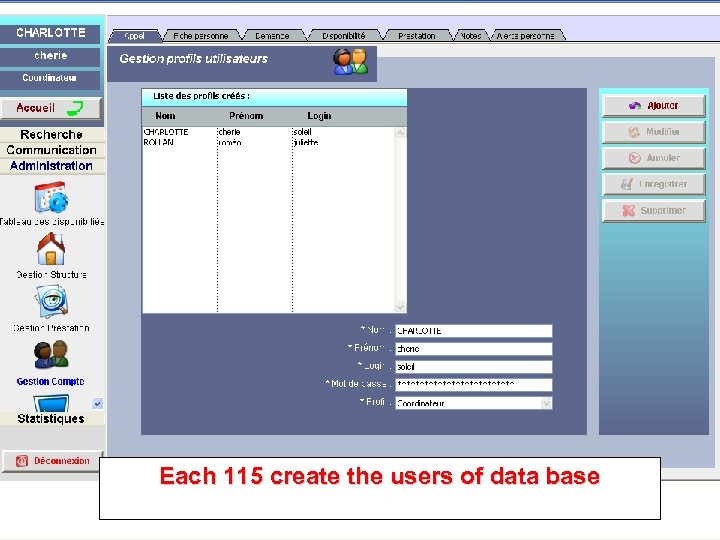Click the list scrollbar down arrow
Image resolution: width=720 pixels, height=540 pixels.
pos(400,306)
